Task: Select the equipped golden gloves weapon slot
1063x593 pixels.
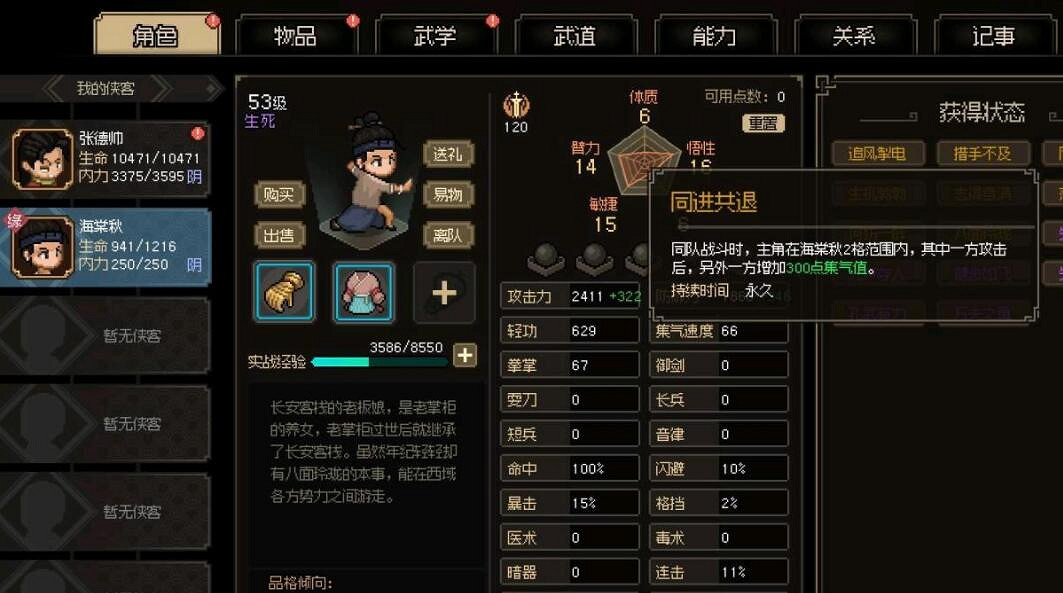Action: pos(284,291)
